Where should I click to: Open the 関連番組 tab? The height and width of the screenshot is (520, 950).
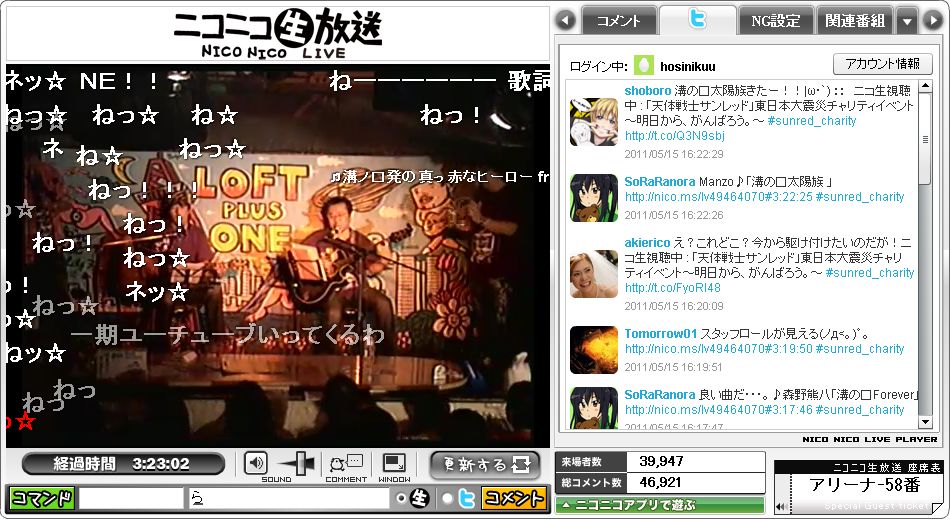[854, 21]
